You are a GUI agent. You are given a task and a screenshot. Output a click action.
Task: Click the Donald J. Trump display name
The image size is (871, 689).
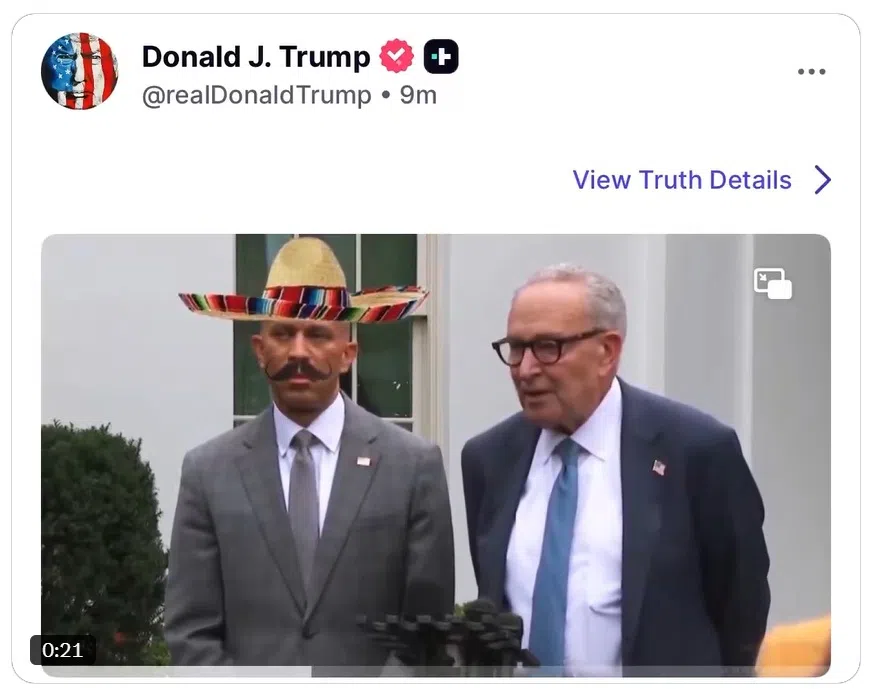tap(256, 57)
